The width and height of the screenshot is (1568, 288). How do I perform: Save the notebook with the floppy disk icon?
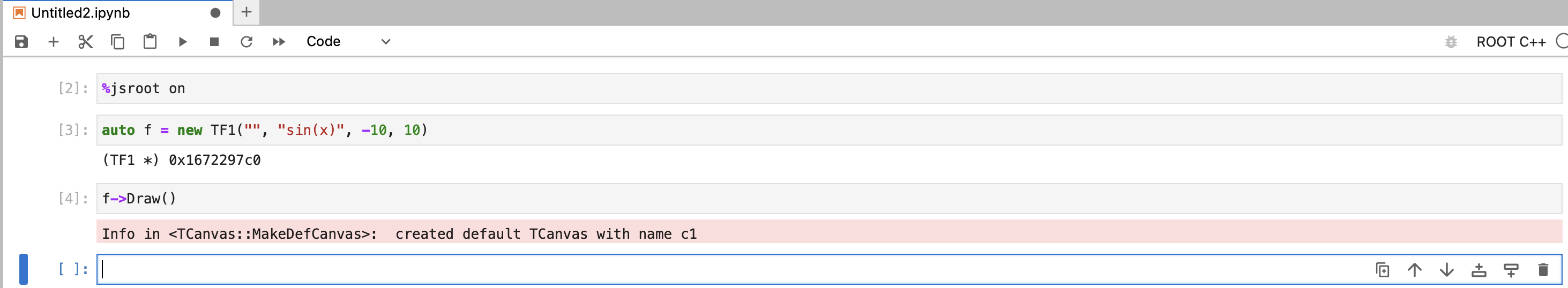(21, 41)
